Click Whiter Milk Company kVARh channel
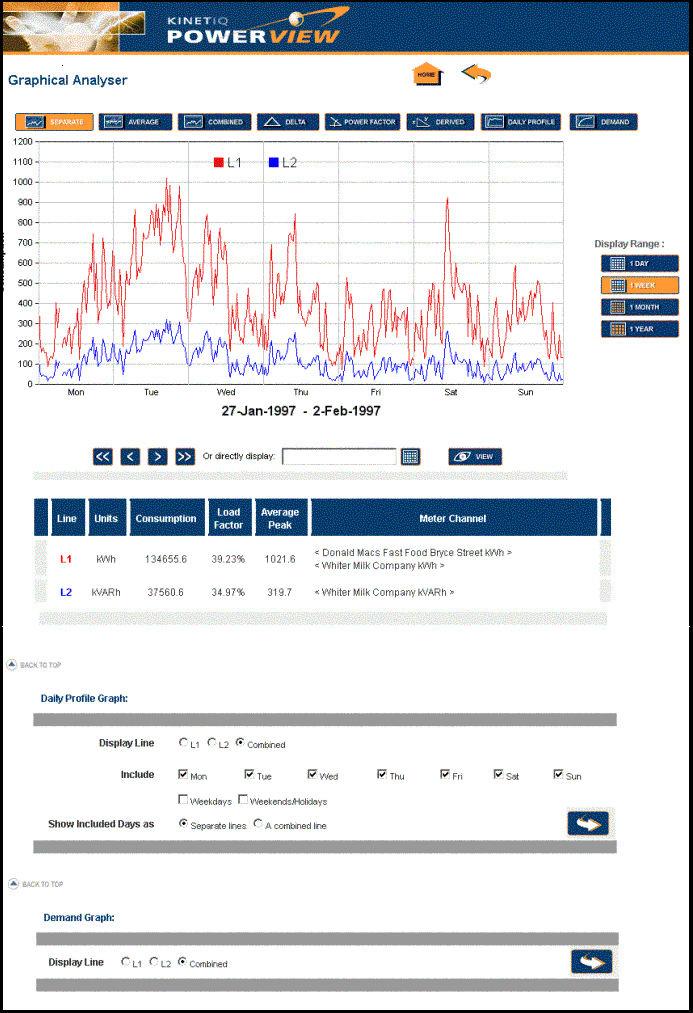Viewport: 693px width, 1013px height. (384, 592)
